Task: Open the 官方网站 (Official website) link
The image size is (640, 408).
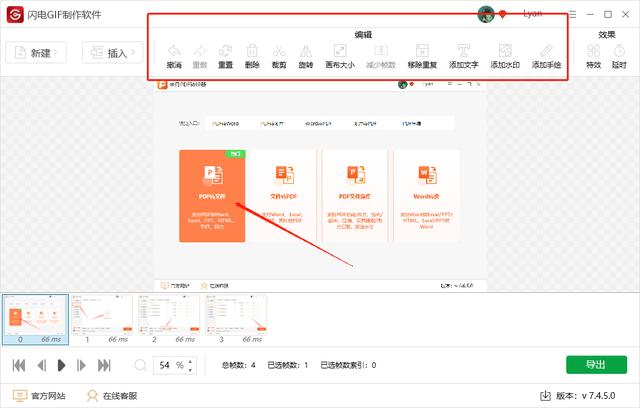Action: (x=40, y=396)
